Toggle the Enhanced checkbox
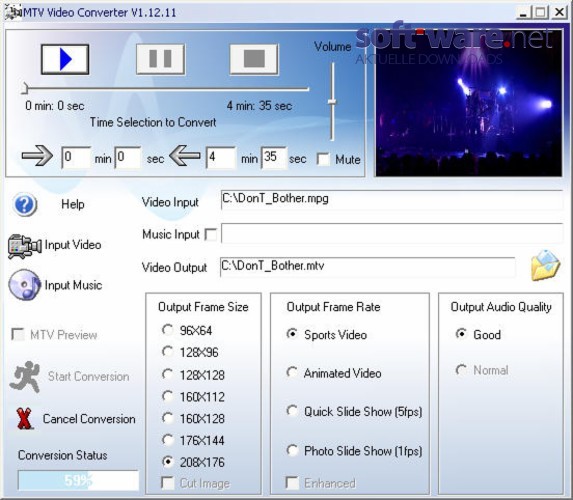573x500 pixels. 292,483
